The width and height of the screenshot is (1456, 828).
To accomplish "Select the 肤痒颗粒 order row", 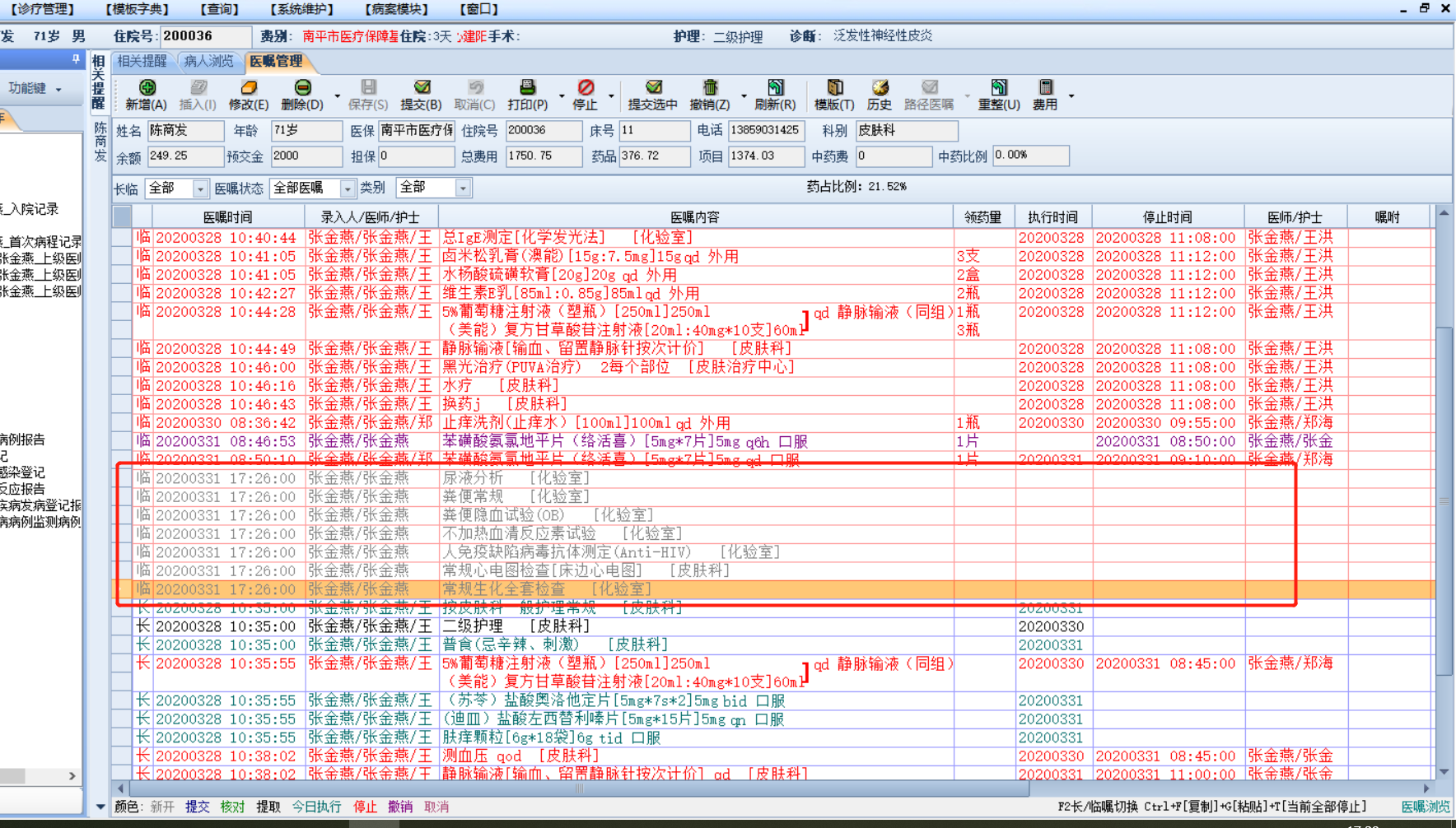I will (773, 737).
